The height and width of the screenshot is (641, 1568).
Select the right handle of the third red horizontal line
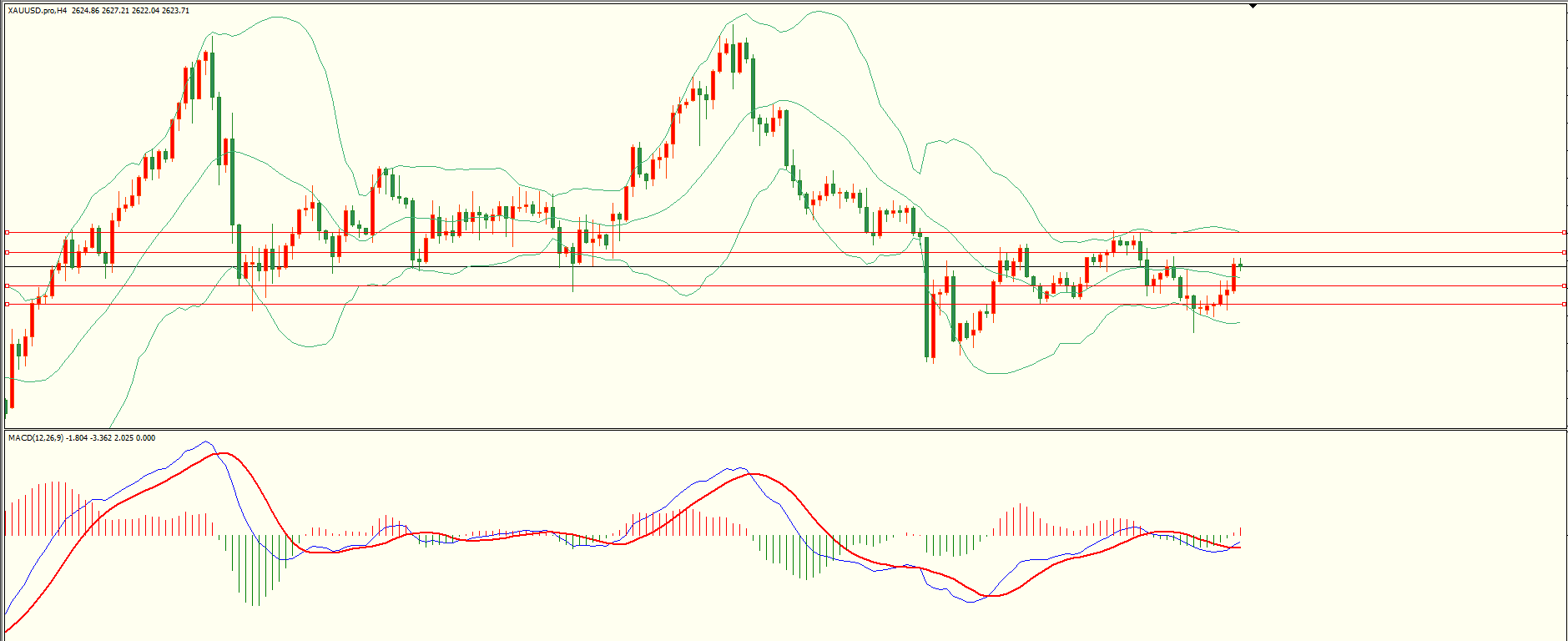1564,286
